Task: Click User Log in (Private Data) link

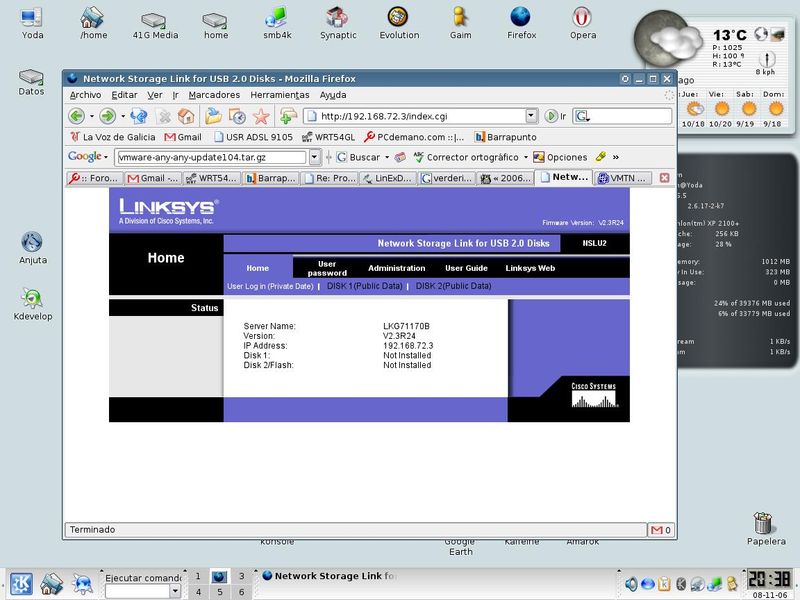Action: (270, 286)
